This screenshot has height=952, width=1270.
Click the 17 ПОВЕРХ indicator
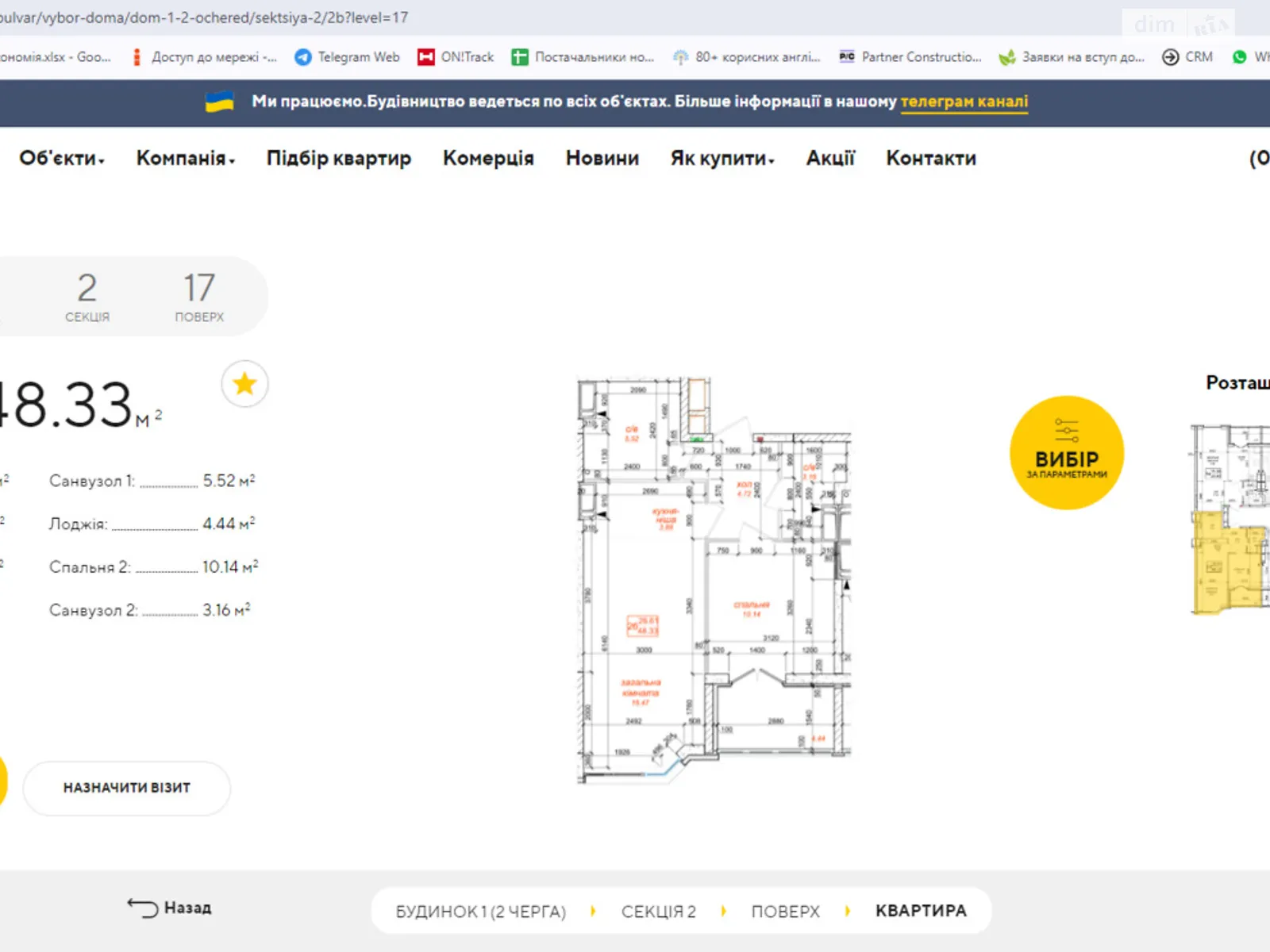click(x=199, y=297)
